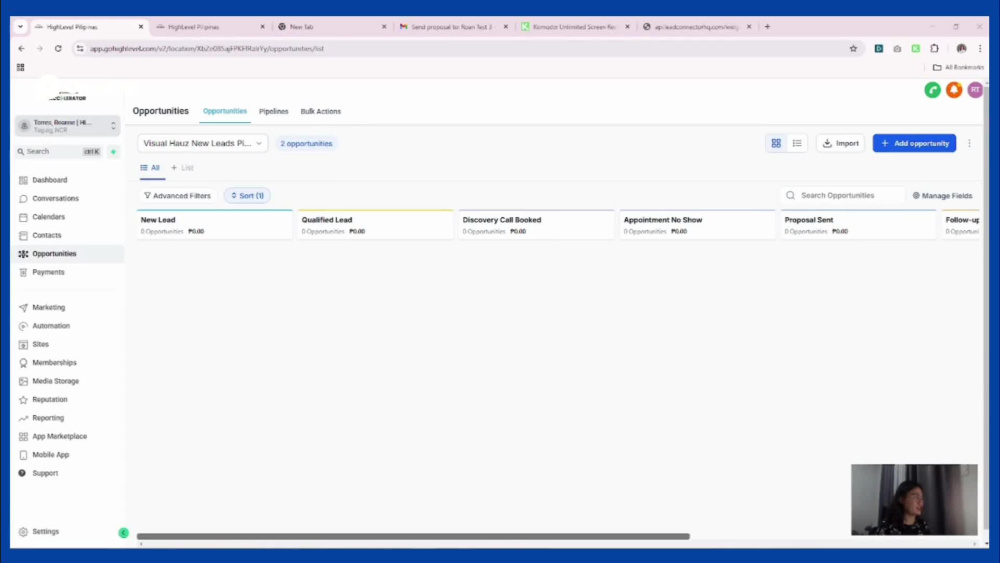Close the Komodor screen recorder tab

click(x=628, y=27)
